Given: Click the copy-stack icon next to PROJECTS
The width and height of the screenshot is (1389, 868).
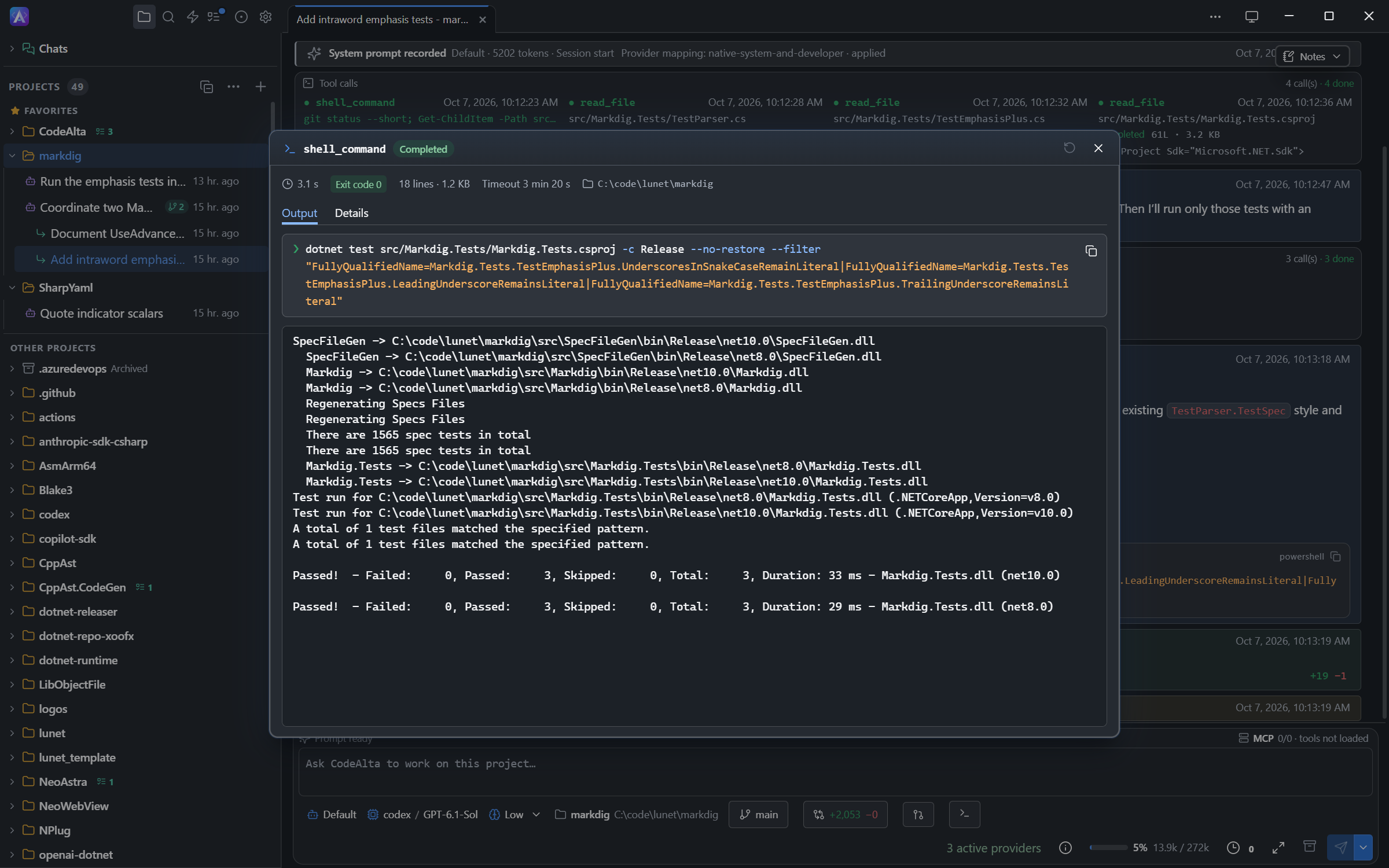Looking at the screenshot, I should point(207,86).
